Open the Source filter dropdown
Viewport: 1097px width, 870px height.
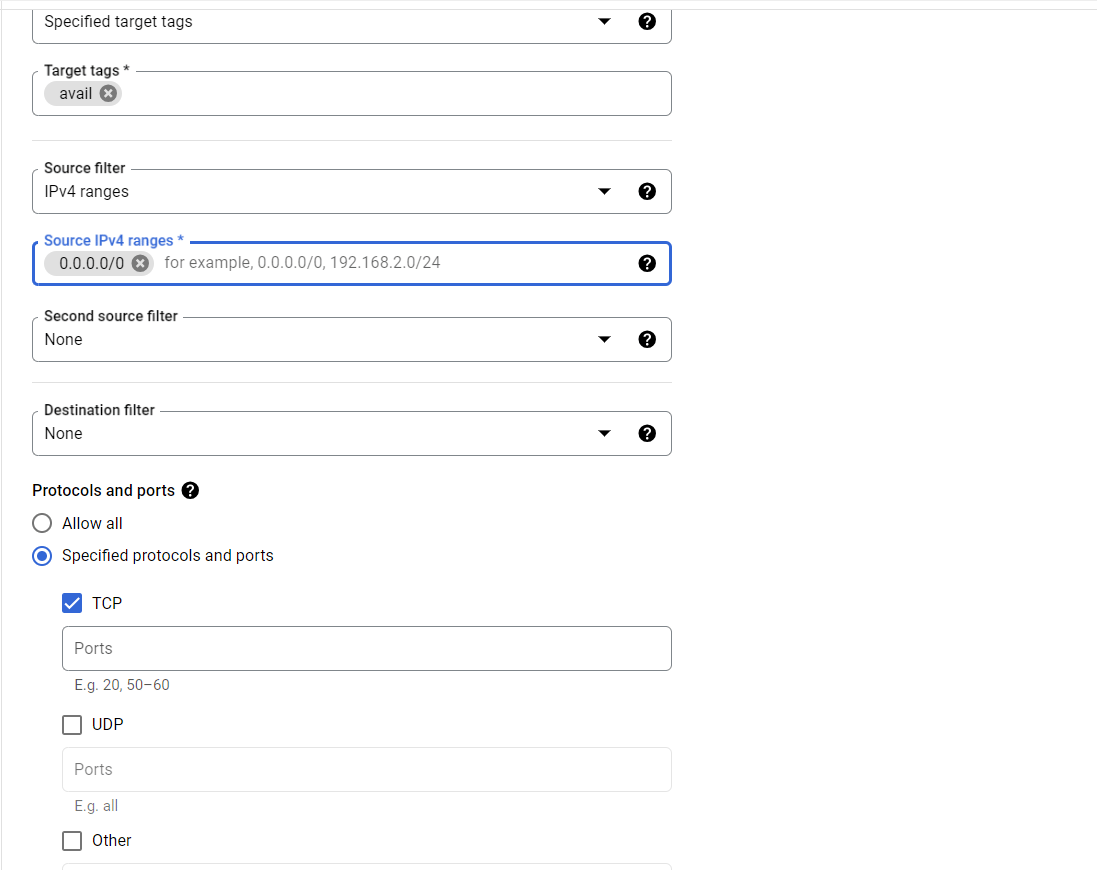point(604,192)
